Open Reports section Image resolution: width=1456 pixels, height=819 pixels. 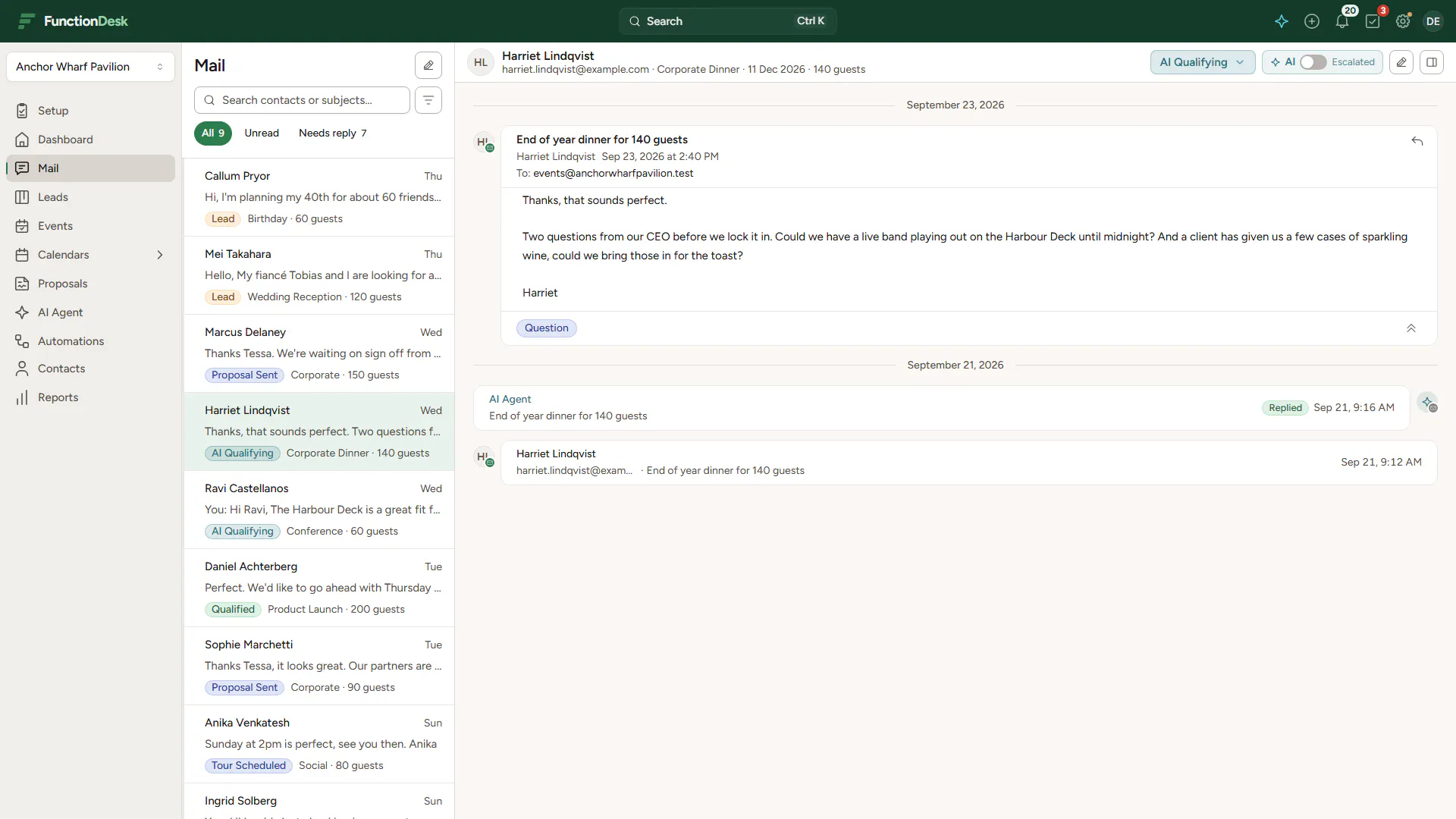90,397
